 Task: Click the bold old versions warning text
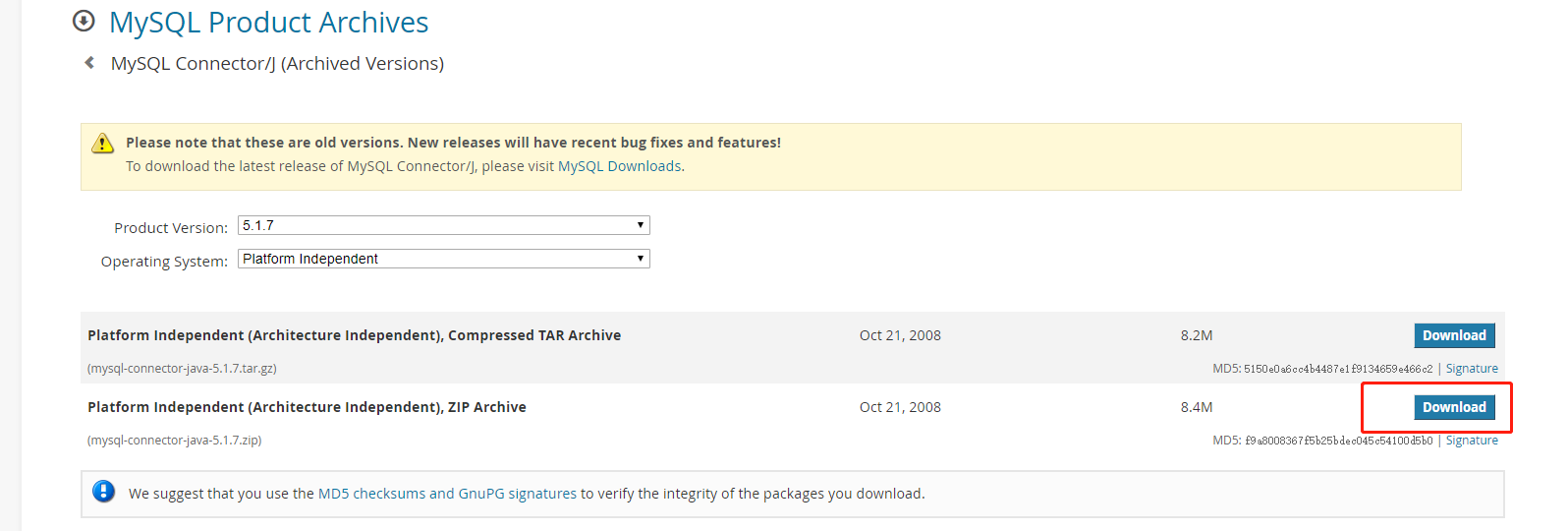tap(453, 143)
